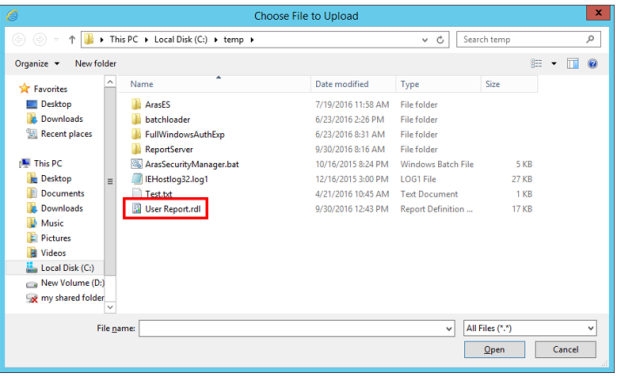Click the Favorites star icon
The height and width of the screenshot is (377, 617).
pyautogui.click(x=24, y=89)
